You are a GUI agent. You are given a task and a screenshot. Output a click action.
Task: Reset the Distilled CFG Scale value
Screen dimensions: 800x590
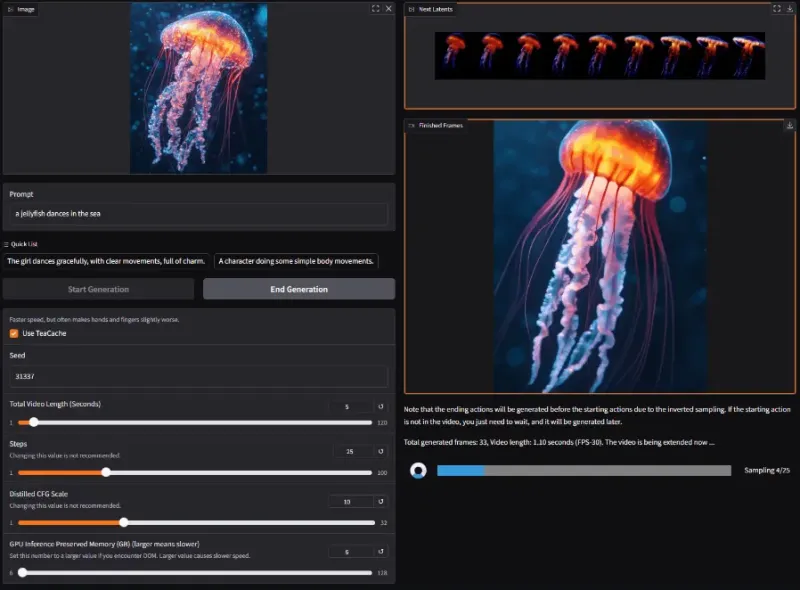(380, 501)
